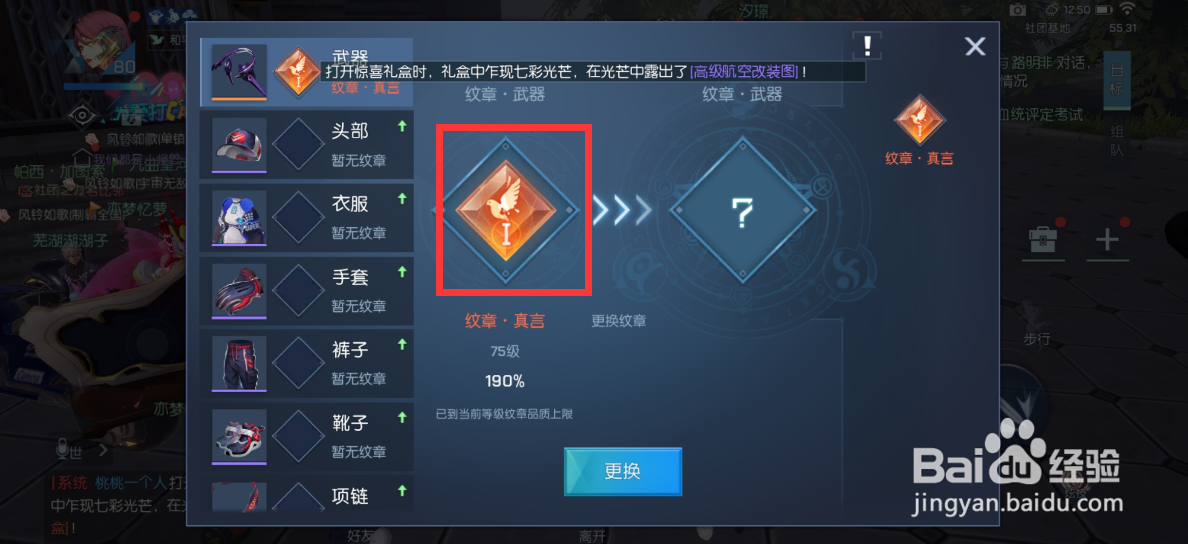The image size is (1188, 544).
Task: Click the 靴子 boots equipment icon
Action: click(x=239, y=436)
